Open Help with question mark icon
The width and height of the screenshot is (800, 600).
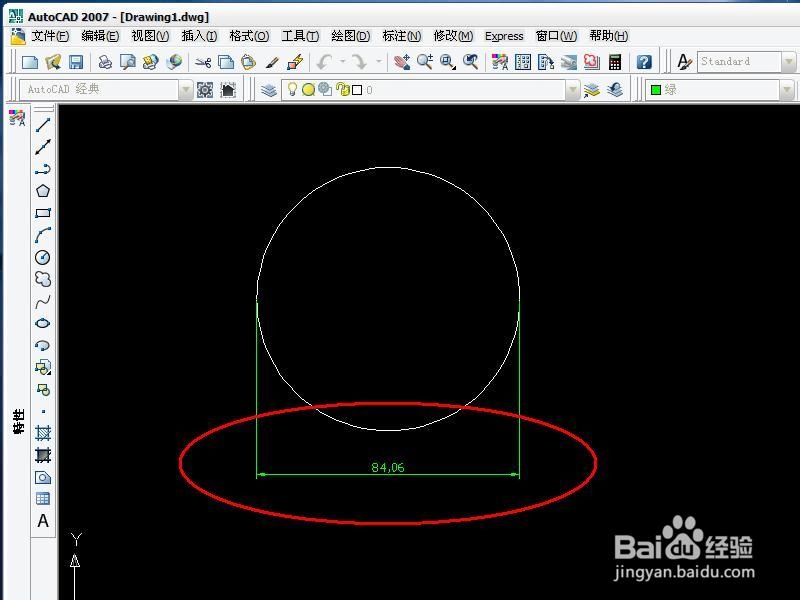coord(644,62)
